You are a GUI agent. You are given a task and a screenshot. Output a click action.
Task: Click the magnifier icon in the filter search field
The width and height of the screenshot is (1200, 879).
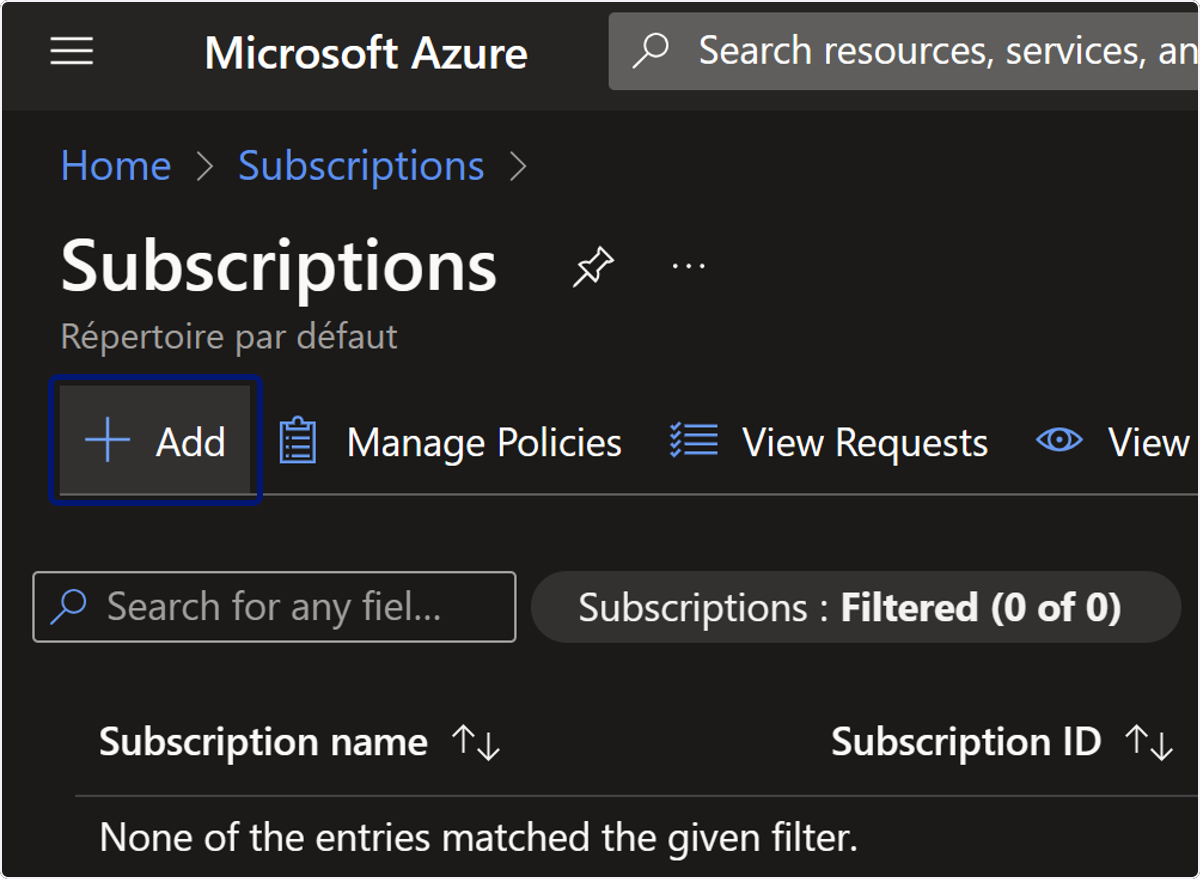(68, 606)
